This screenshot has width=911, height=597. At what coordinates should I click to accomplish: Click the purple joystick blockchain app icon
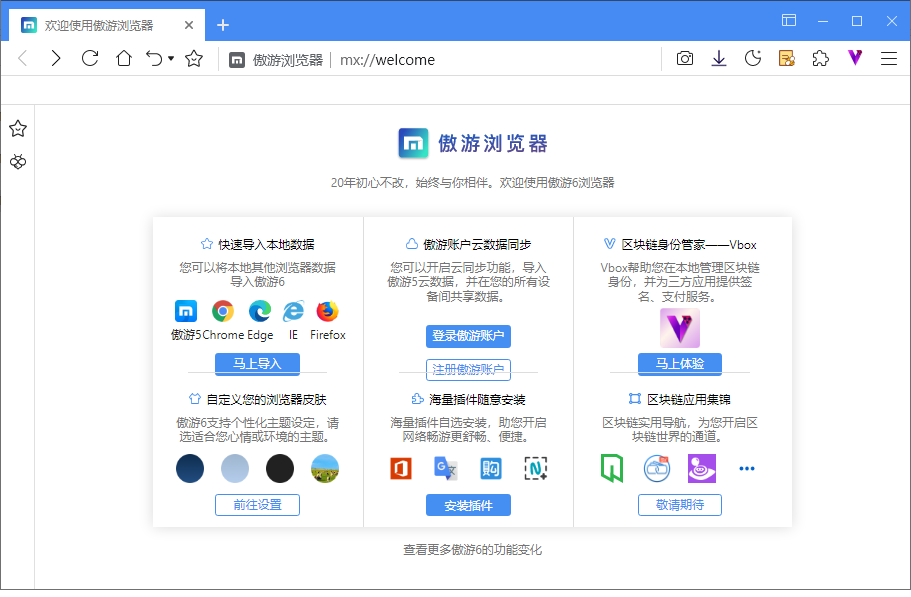(x=702, y=469)
